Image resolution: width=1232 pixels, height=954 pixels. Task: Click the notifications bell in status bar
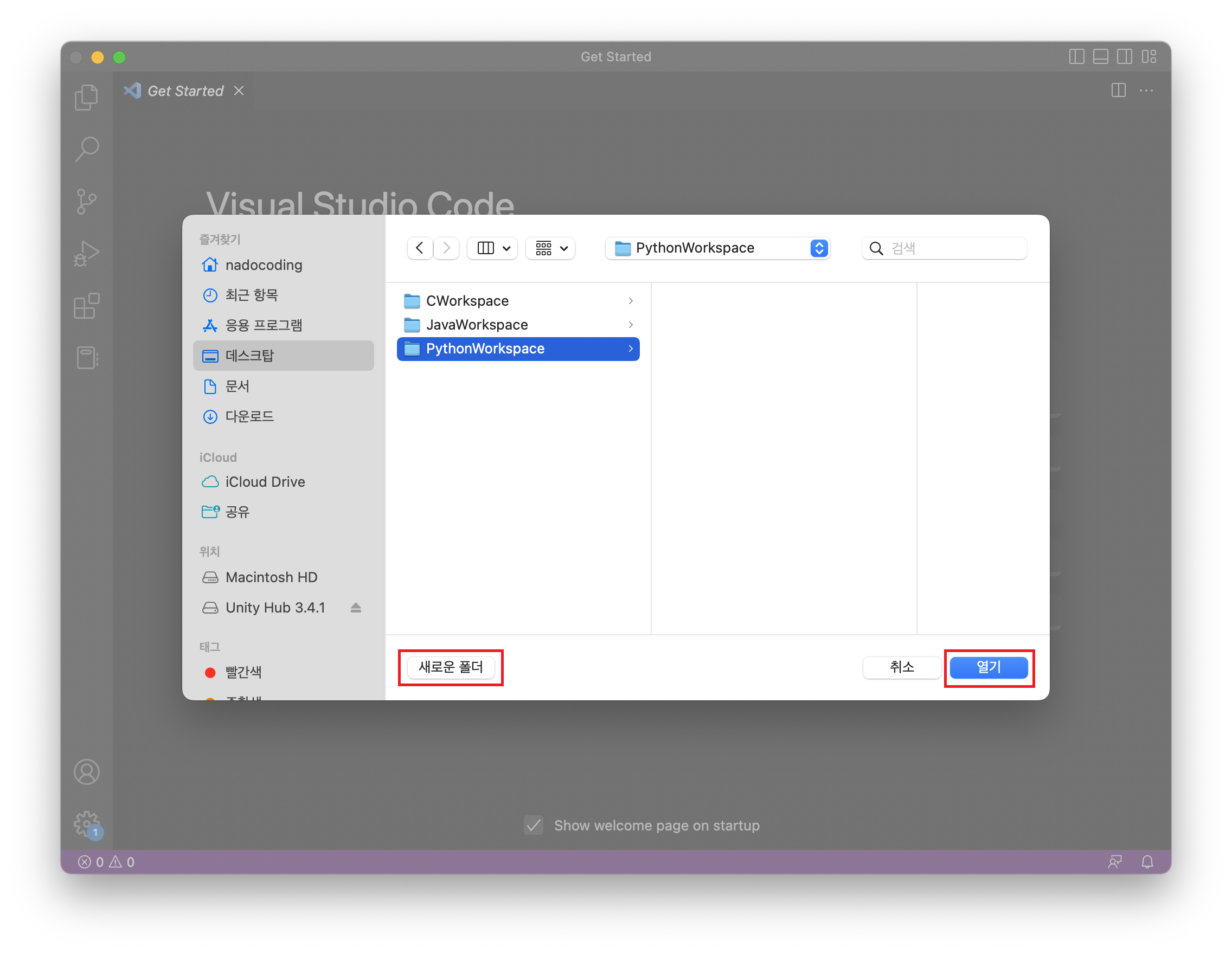(x=1147, y=861)
